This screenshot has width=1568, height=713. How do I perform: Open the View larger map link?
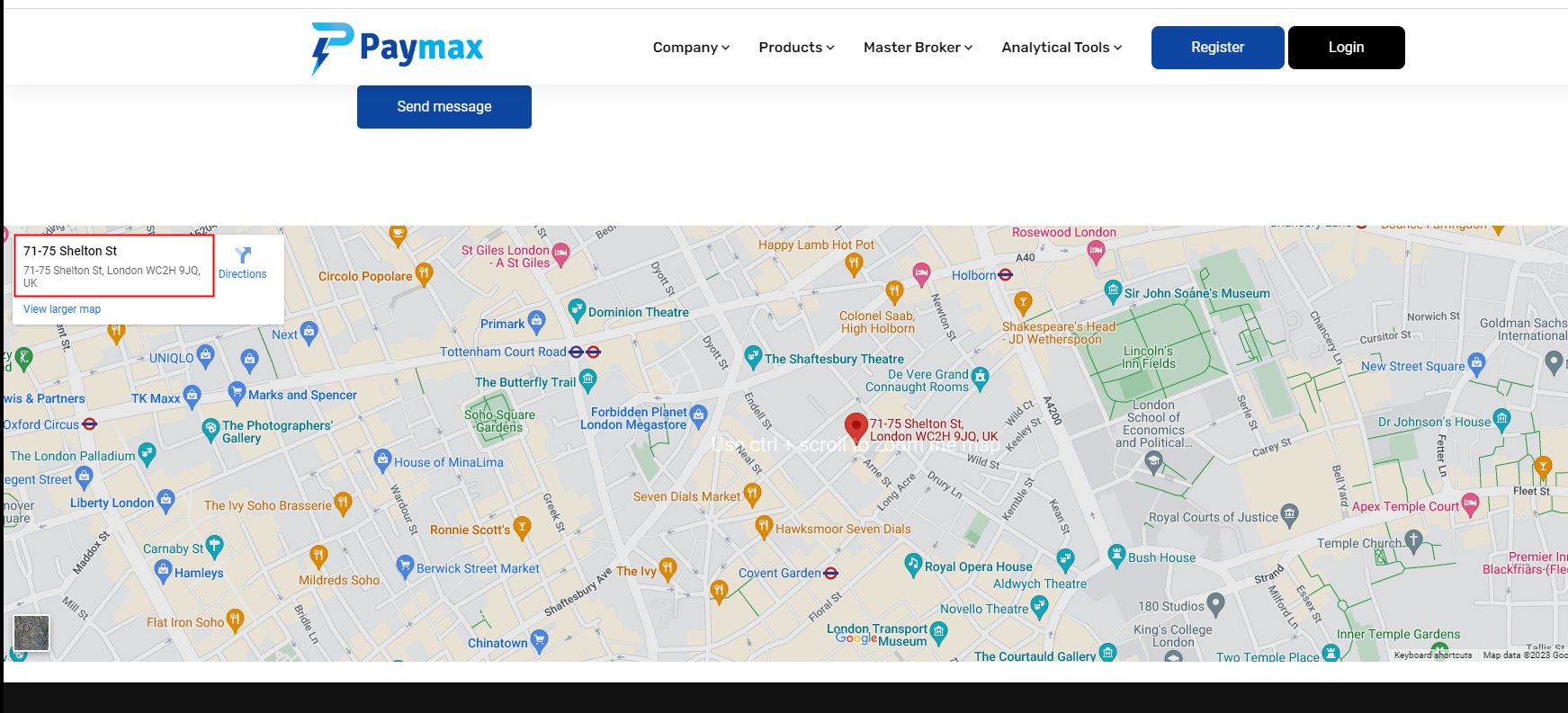pos(62,309)
